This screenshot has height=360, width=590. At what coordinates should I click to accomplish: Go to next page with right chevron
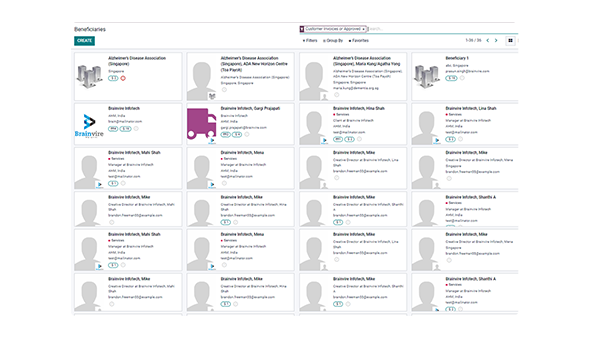pos(496,40)
